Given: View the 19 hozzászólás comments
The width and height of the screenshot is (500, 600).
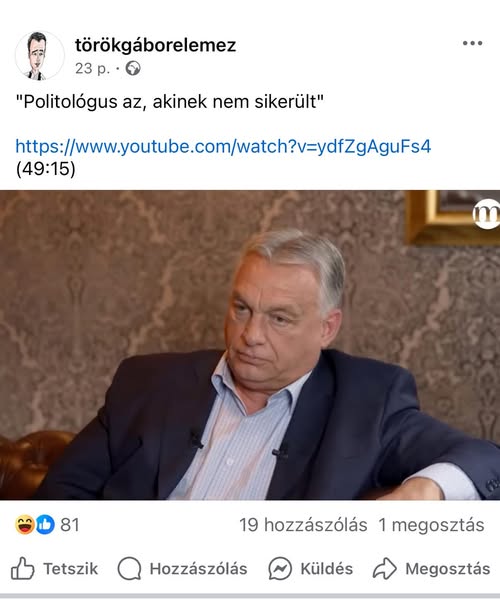Looking at the screenshot, I should pyautogui.click(x=303, y=525).
